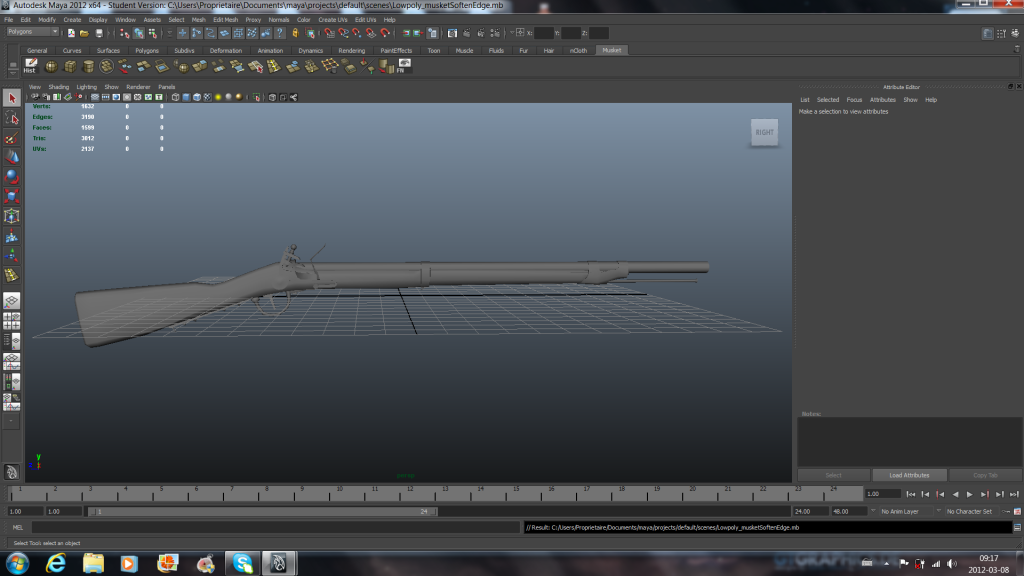Switch to single perspective view layout
1024x576 pixels.
[12, 300]
